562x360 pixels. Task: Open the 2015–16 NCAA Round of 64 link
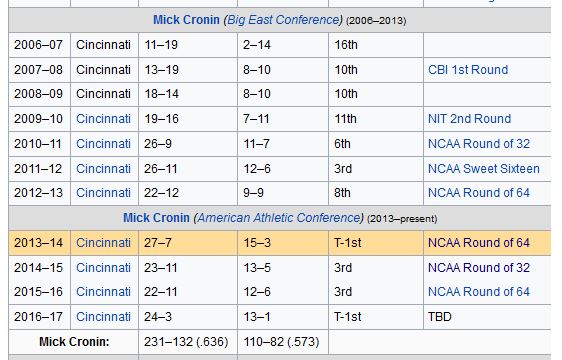[x=479, y=292]
